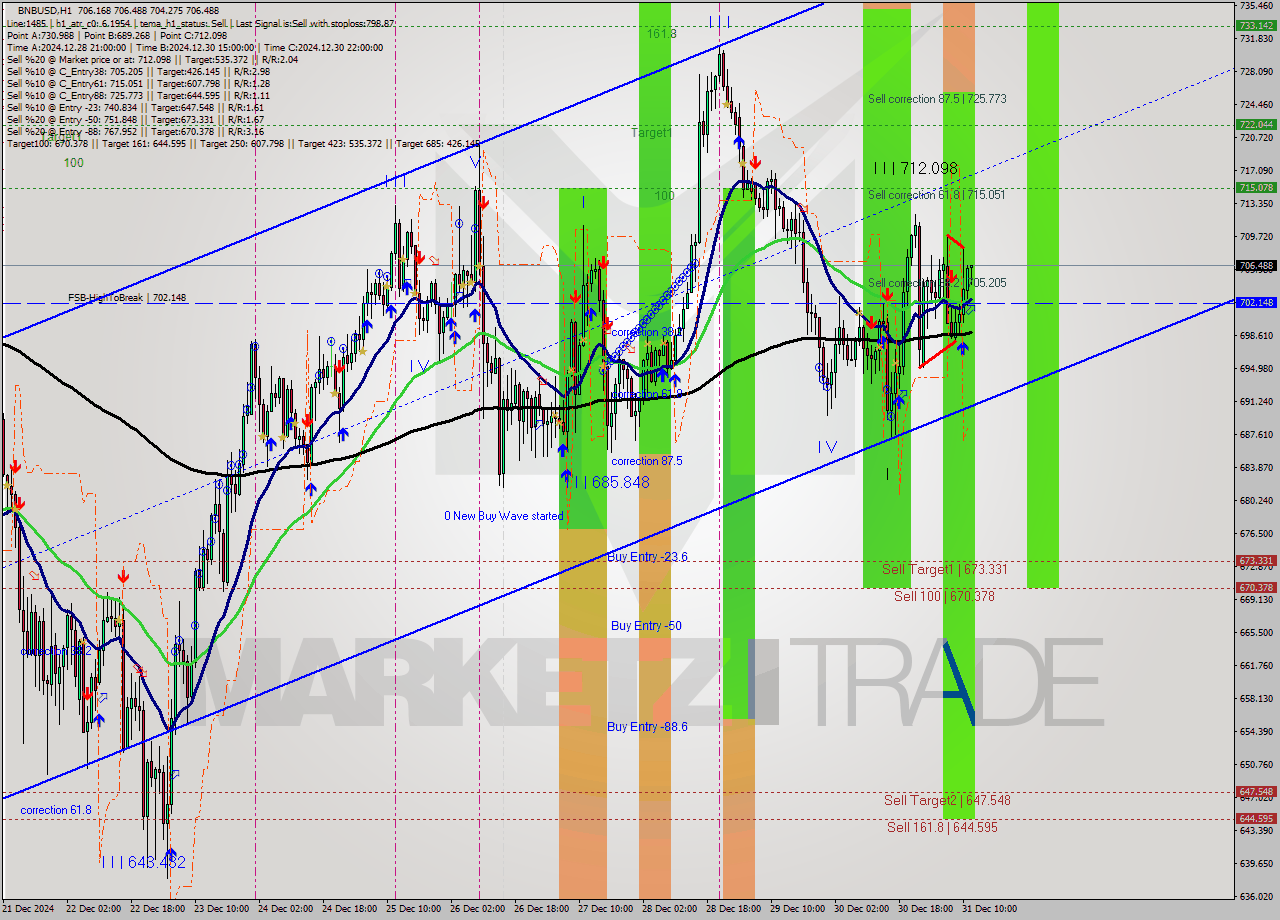Image resolution: width=1280 pixels, height=920 pixels.
Task: Click the green 715.078 price tag on the price axis
Action: [1256, 187]
